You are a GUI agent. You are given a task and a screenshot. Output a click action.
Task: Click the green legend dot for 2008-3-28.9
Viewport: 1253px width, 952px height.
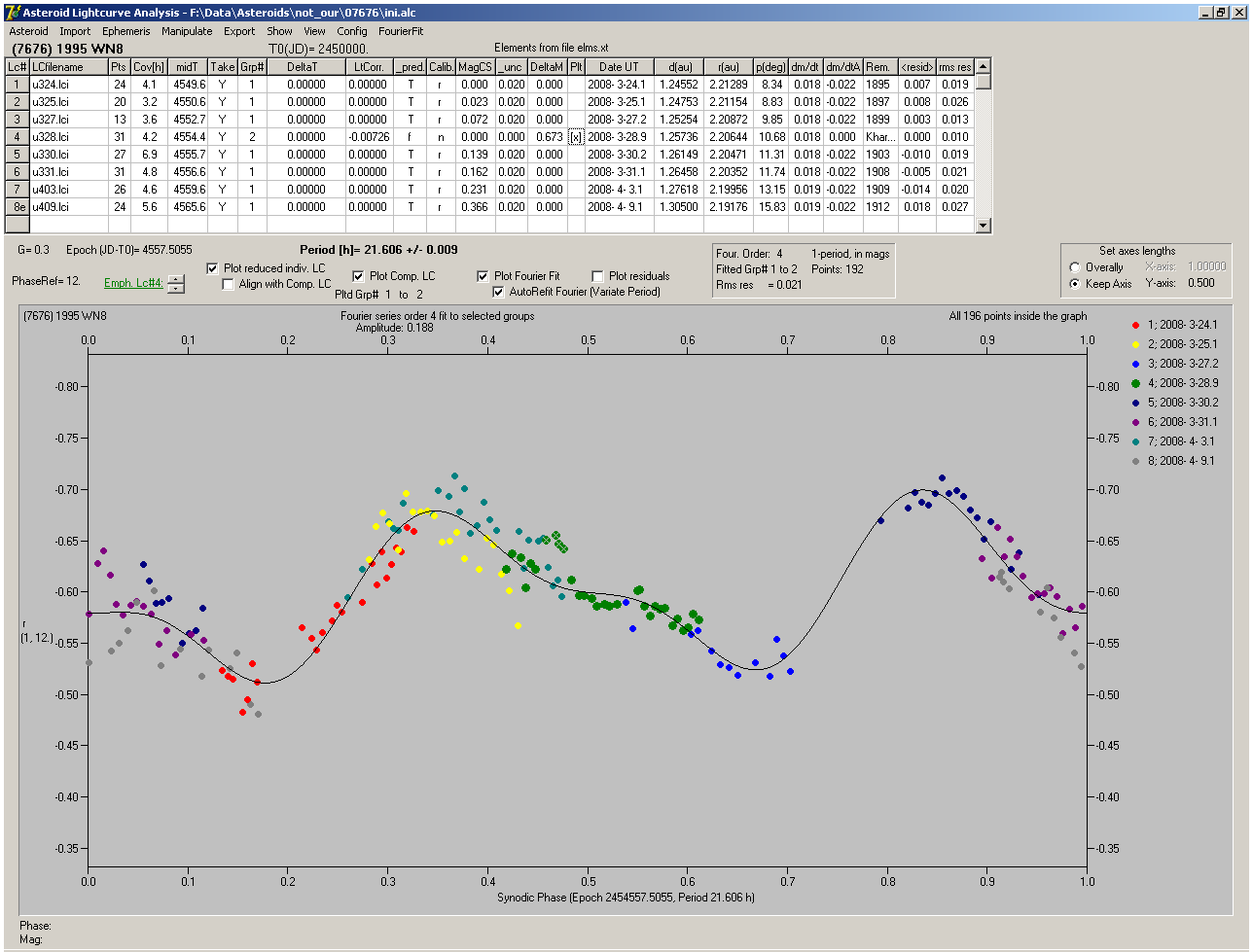click(1136, 383)
